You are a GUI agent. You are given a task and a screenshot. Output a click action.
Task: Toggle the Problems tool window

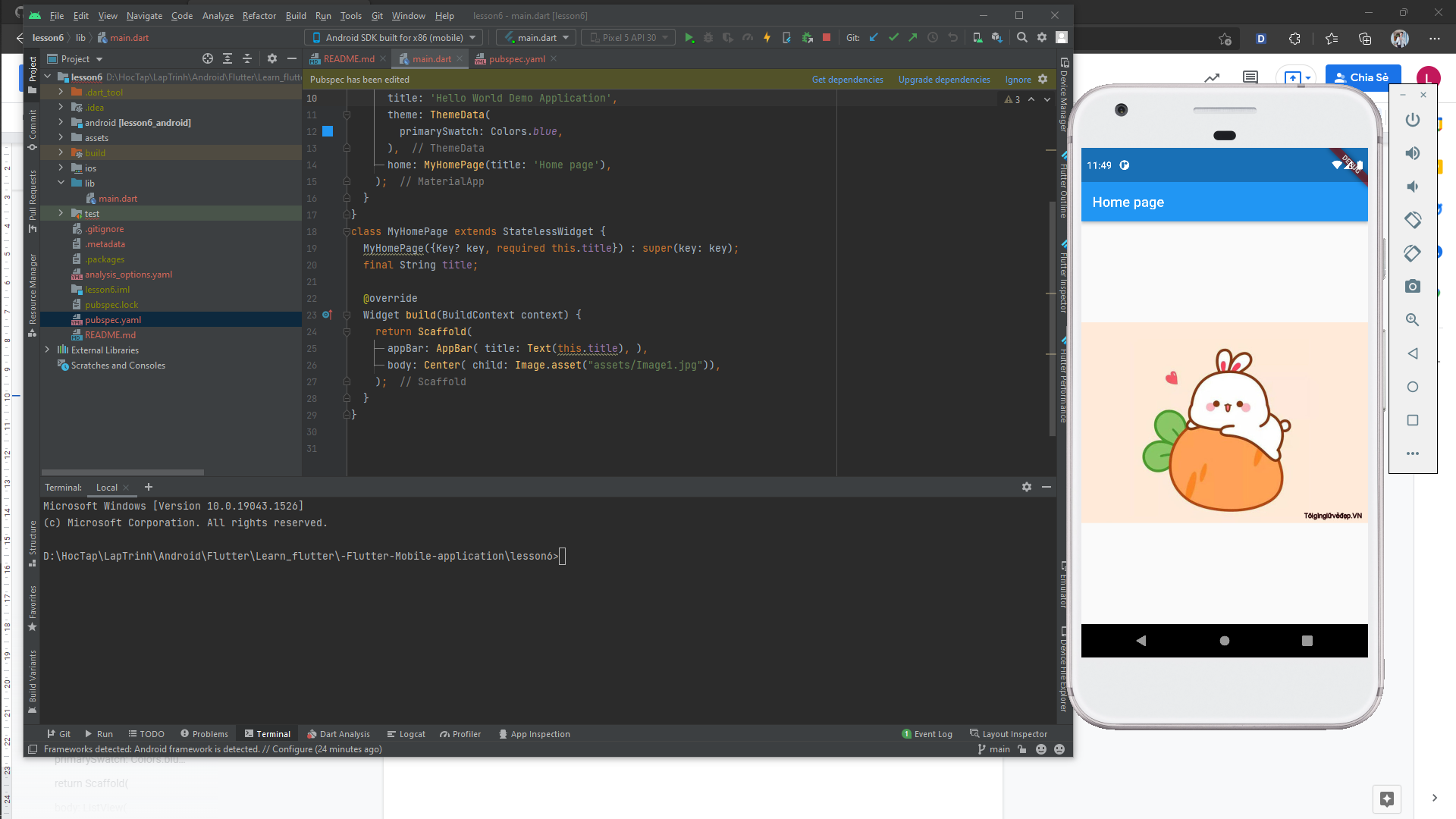point(203,733)
